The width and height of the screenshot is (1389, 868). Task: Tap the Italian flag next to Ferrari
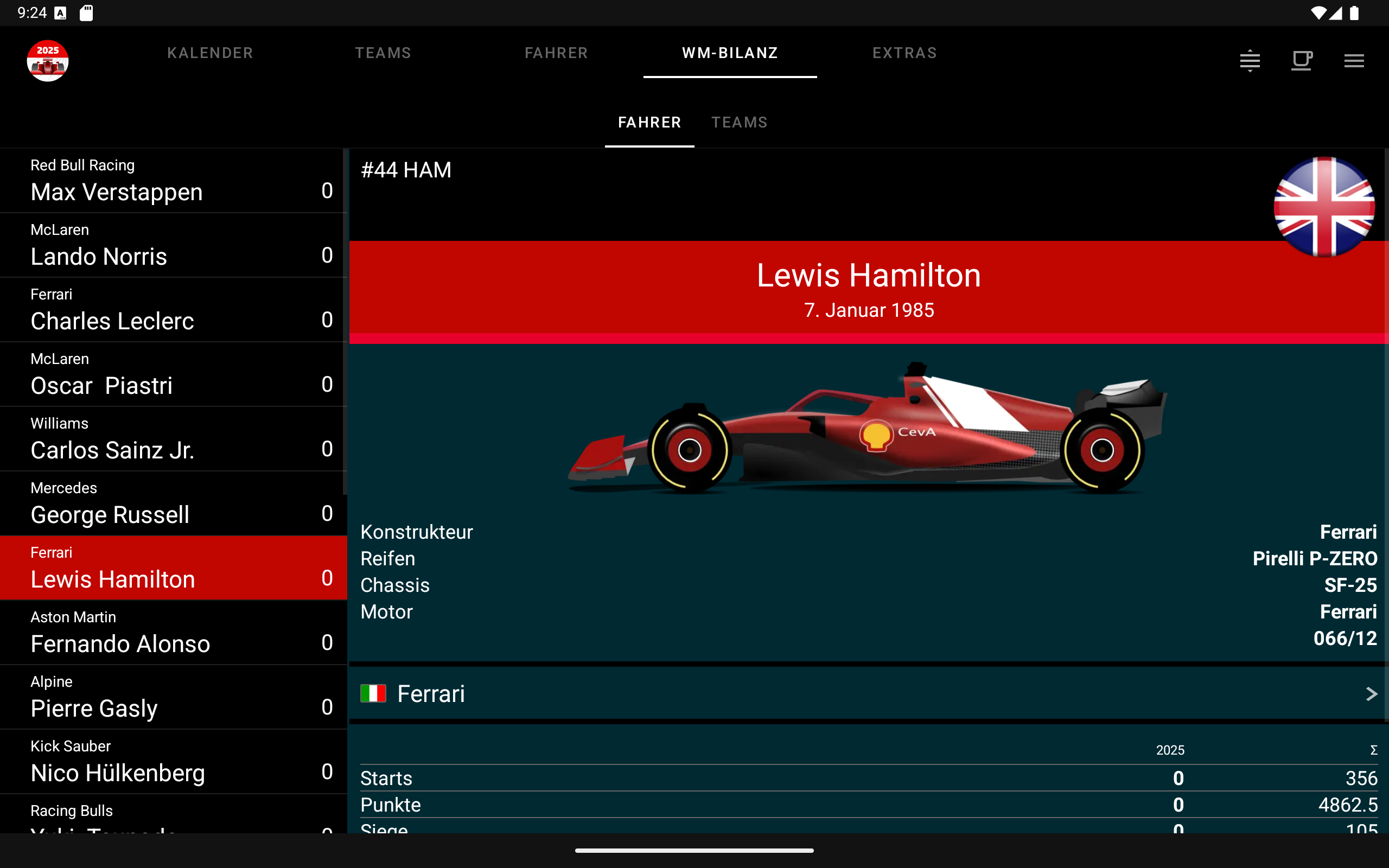click(x=373, y=693)
